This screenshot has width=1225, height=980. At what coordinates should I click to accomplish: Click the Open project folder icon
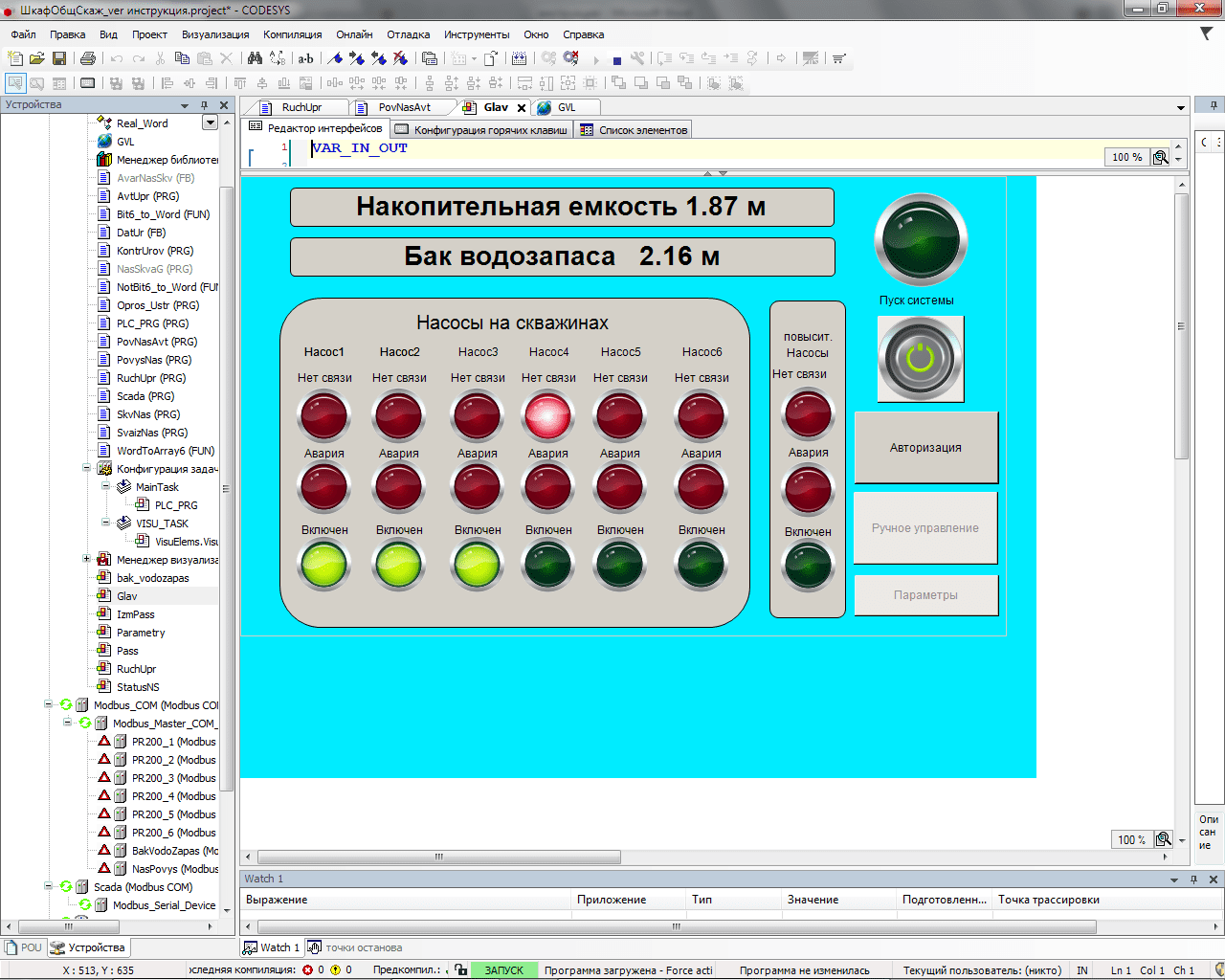37,58
